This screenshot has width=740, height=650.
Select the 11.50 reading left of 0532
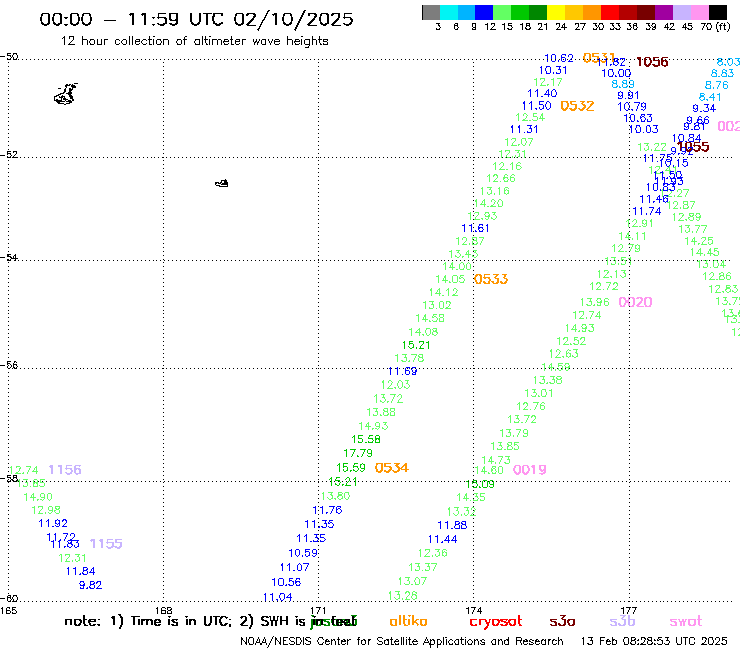(x=537, y=106)
